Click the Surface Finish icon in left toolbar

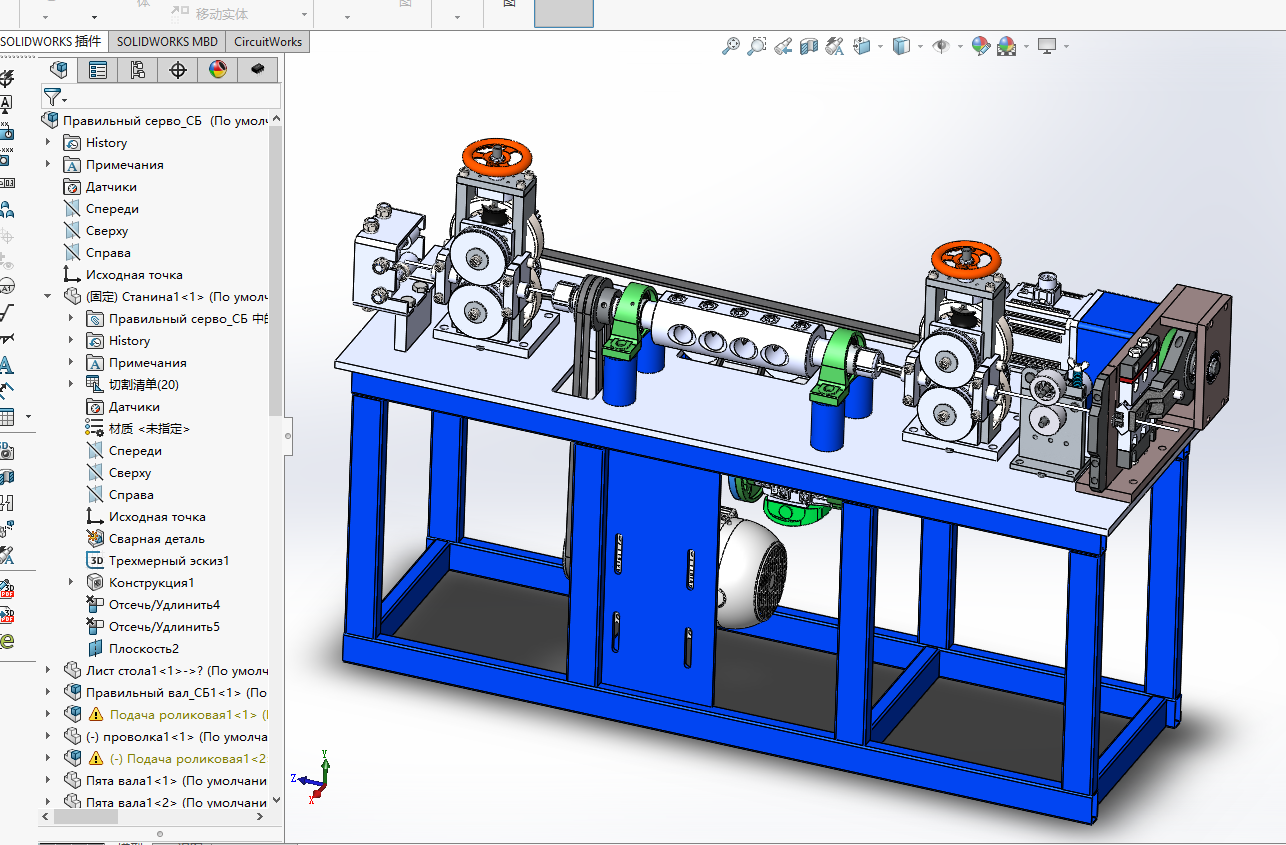[x=5, y=313]
